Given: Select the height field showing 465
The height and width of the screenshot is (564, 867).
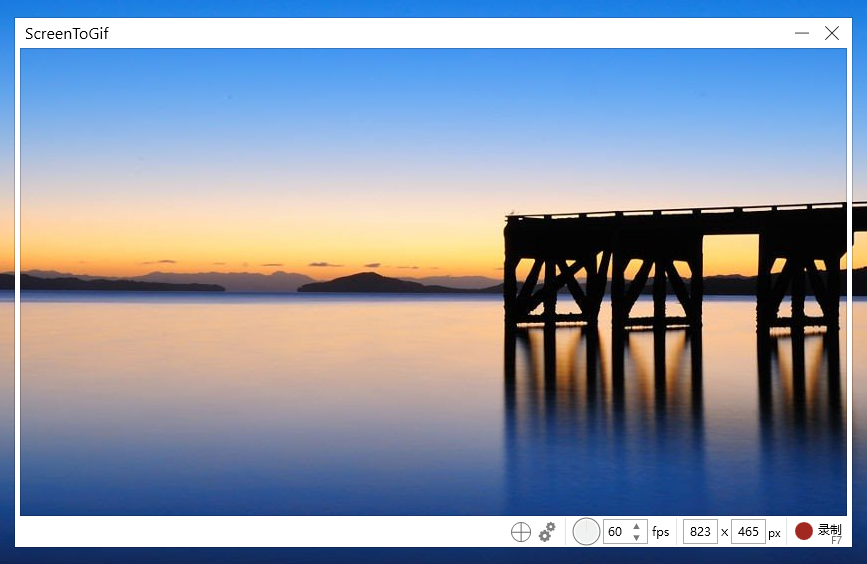Looking at the screenshot, I should click(x=748, y=532).
